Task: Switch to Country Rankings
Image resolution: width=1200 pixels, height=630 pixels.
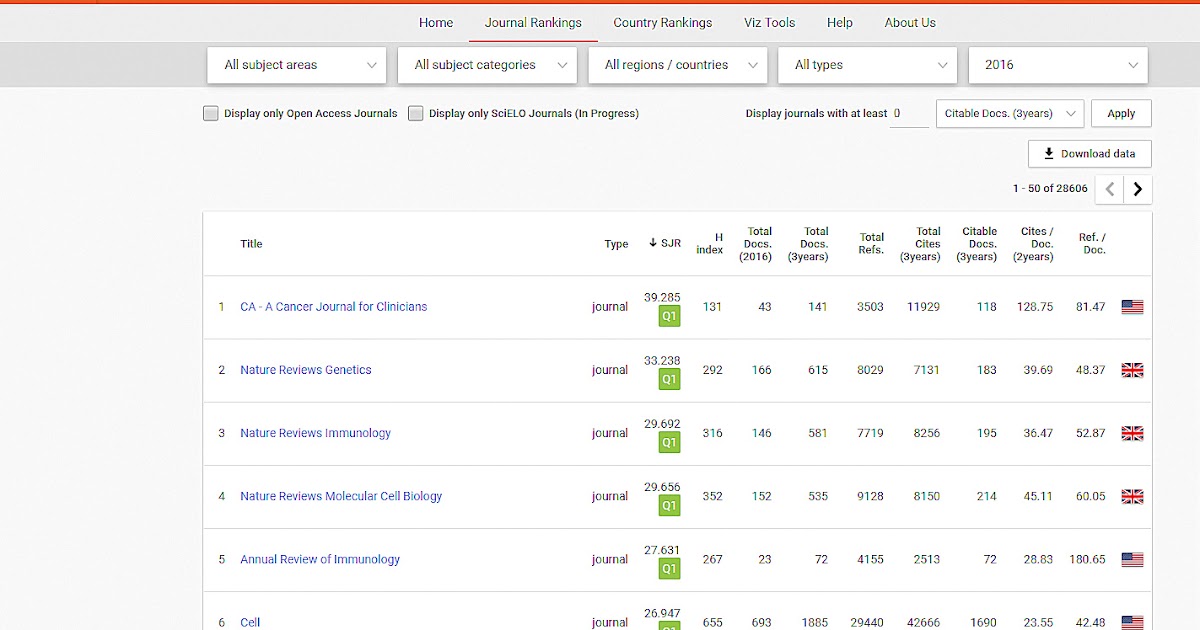Action: [662, 22]
